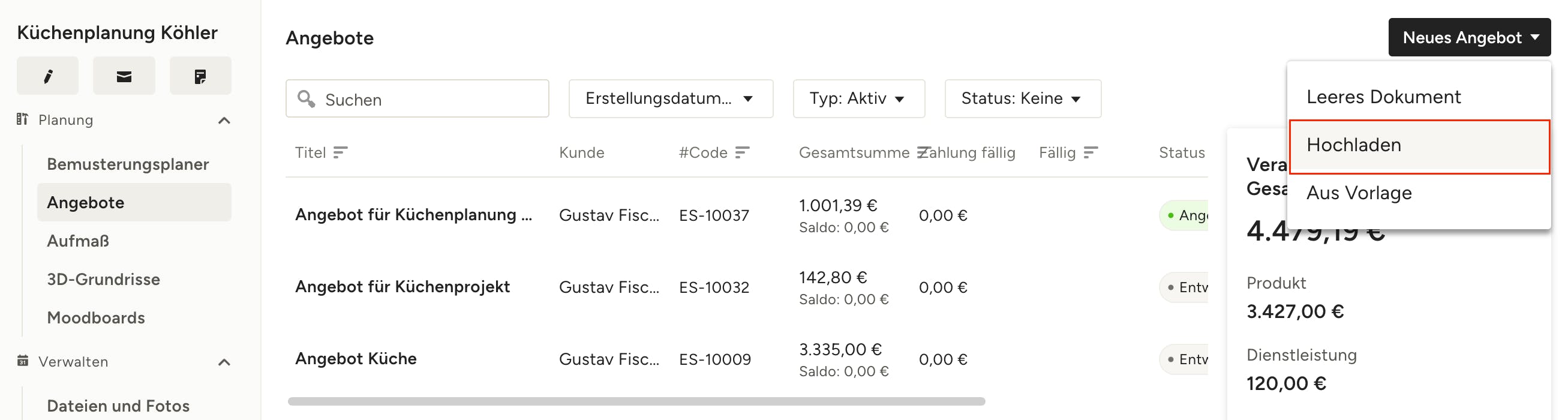
Task: Sort by Fällig column sort icon
Action: click(x=1091, y=152)
